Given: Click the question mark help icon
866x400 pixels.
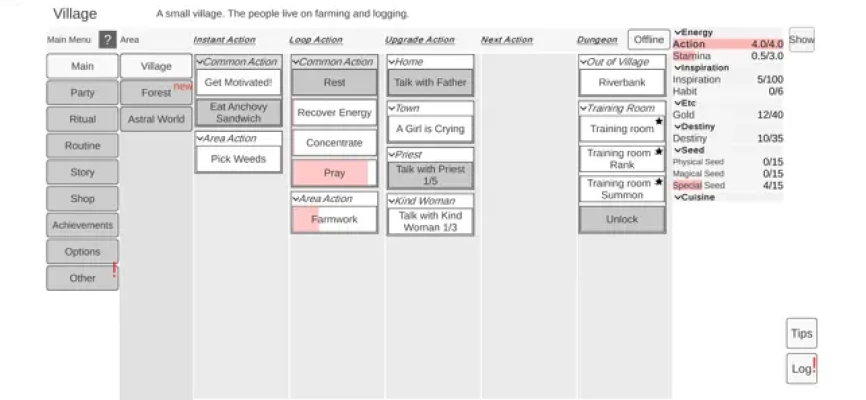Looking at the screenshot, I should tap(107, 40).
